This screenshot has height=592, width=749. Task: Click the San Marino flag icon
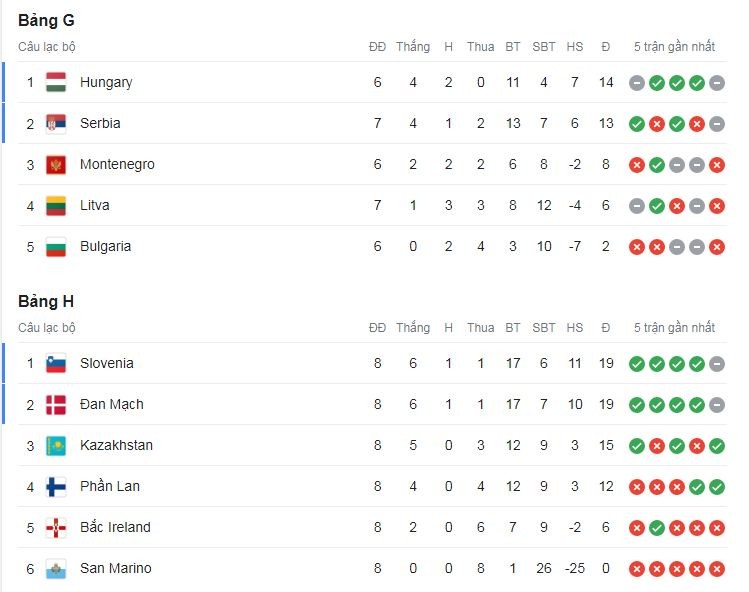point(56,568)
